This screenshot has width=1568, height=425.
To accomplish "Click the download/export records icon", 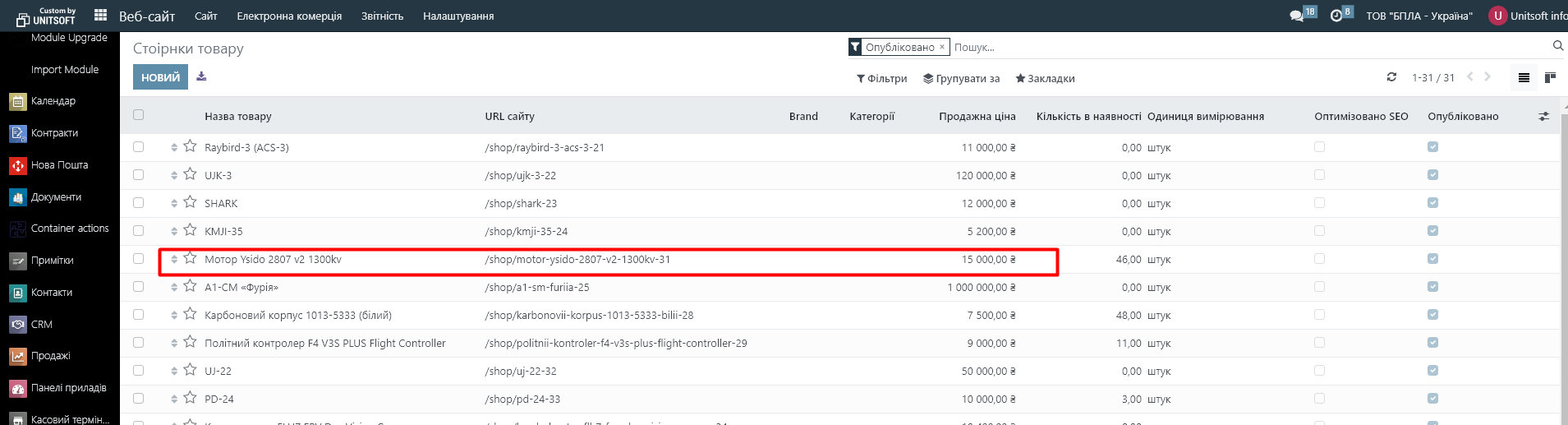I will tap(201, 76).
